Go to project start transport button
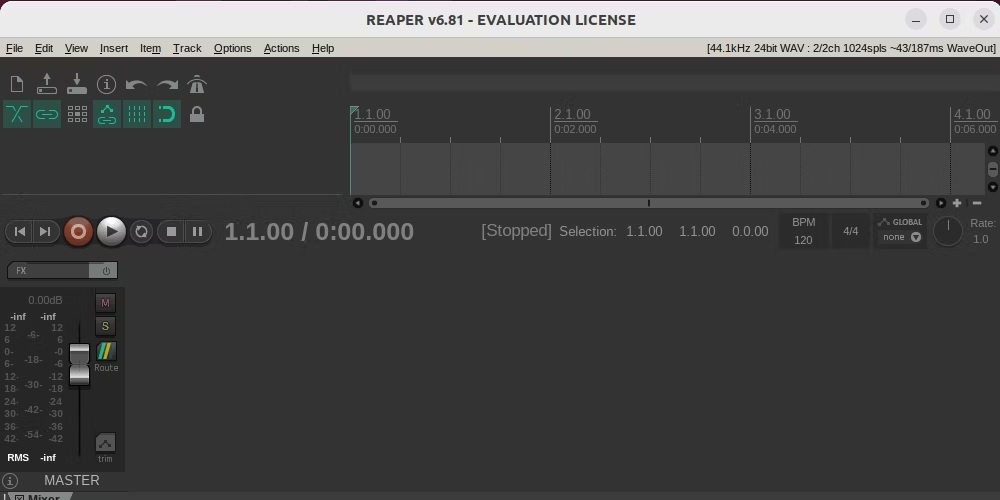Screen dimensions: 1000x500 [20, 232]
